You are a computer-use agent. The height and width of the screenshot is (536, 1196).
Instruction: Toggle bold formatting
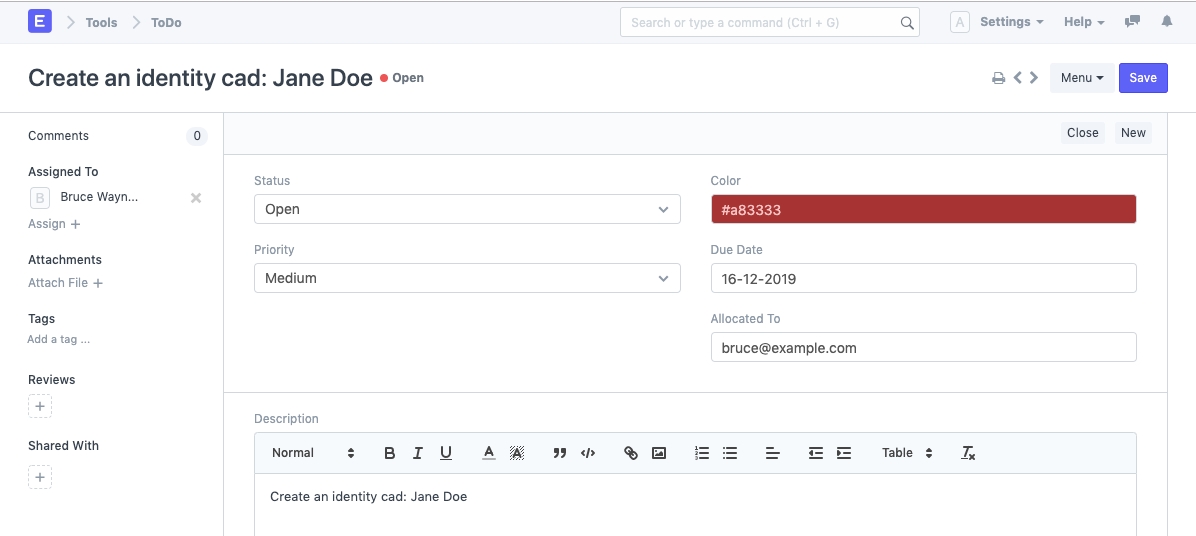(x=390, y=453)
